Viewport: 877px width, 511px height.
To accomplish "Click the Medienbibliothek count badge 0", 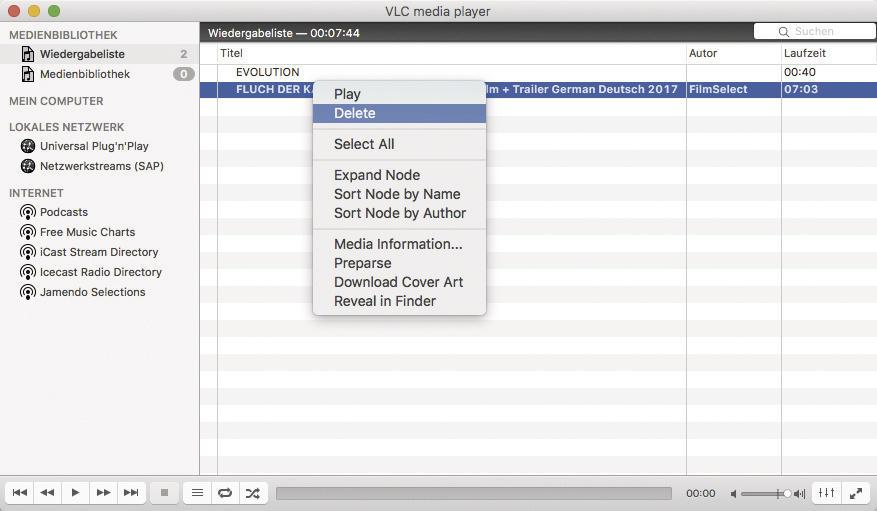I will [x=183, y=74].
